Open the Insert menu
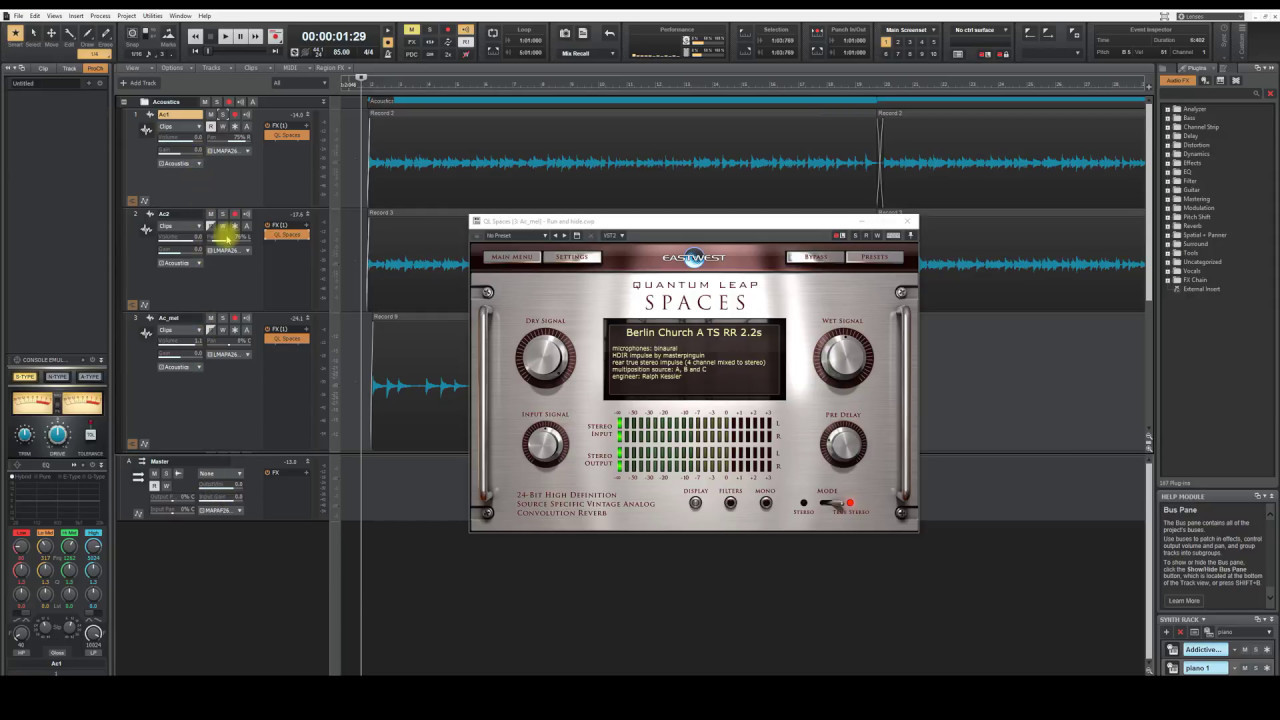Image resolution: width=1280 pixels, height=720 pixels. (76, 16)
